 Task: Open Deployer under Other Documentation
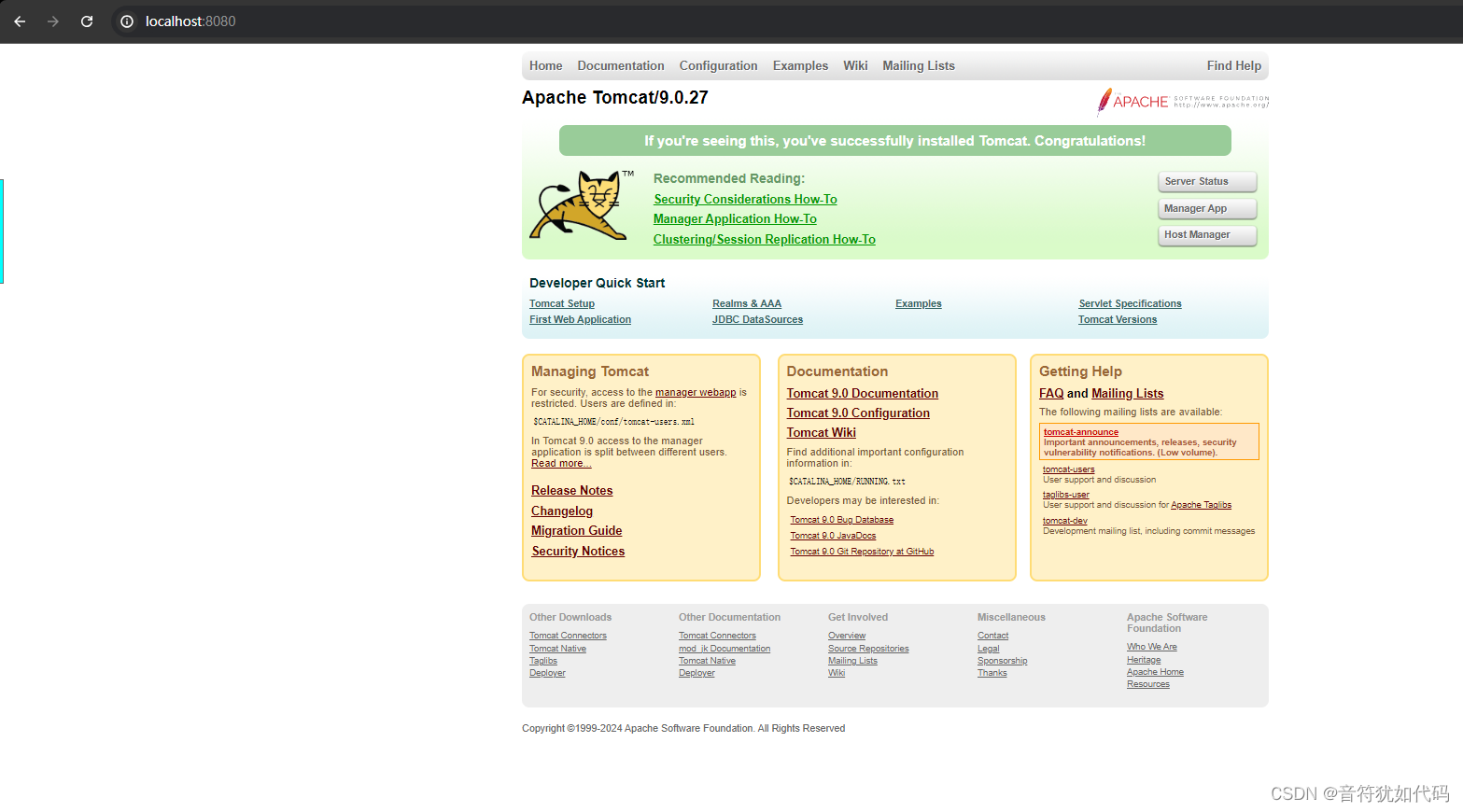[696, 673]
